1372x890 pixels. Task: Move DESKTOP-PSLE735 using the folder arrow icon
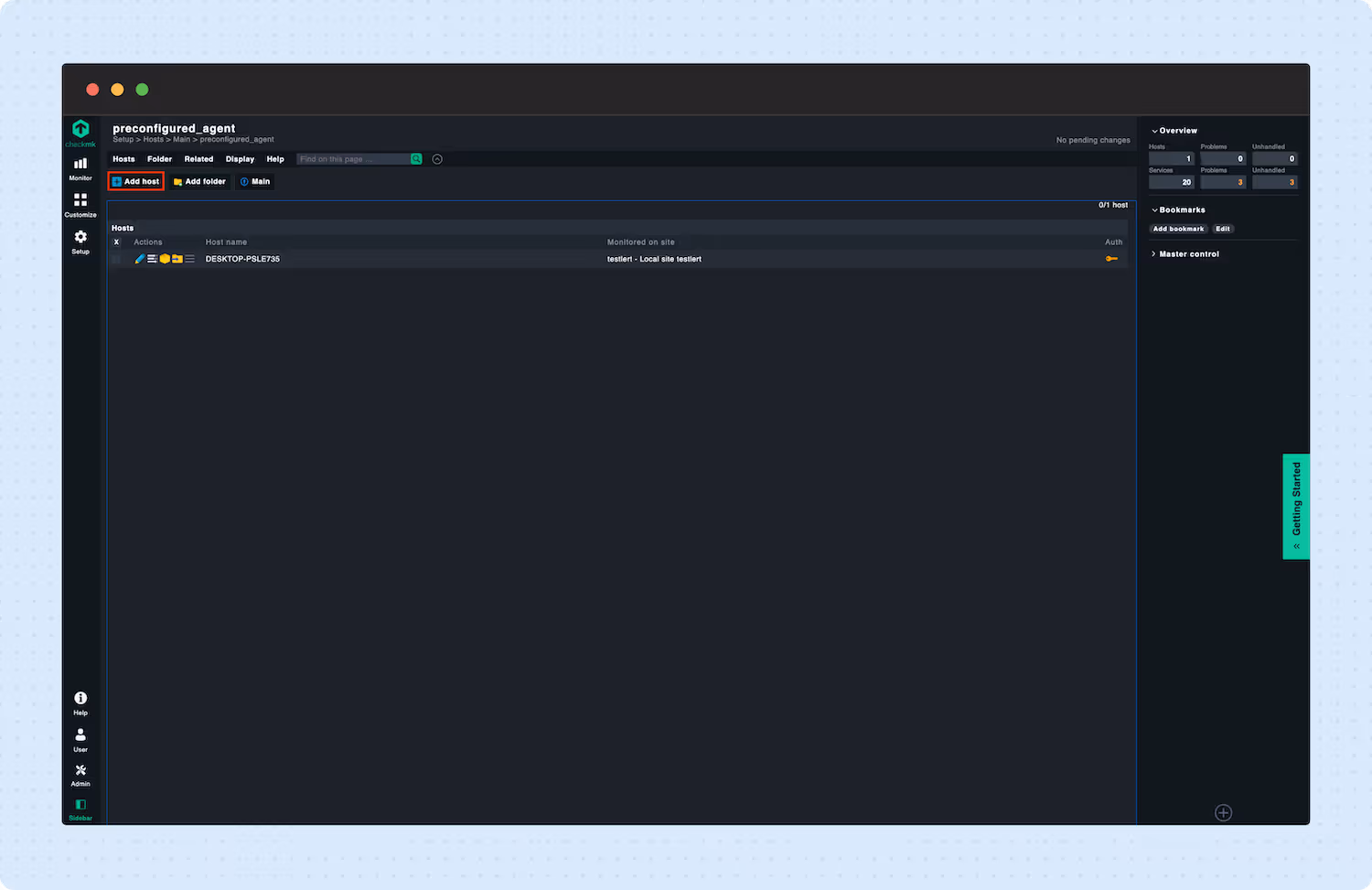(x=177, y=258)
